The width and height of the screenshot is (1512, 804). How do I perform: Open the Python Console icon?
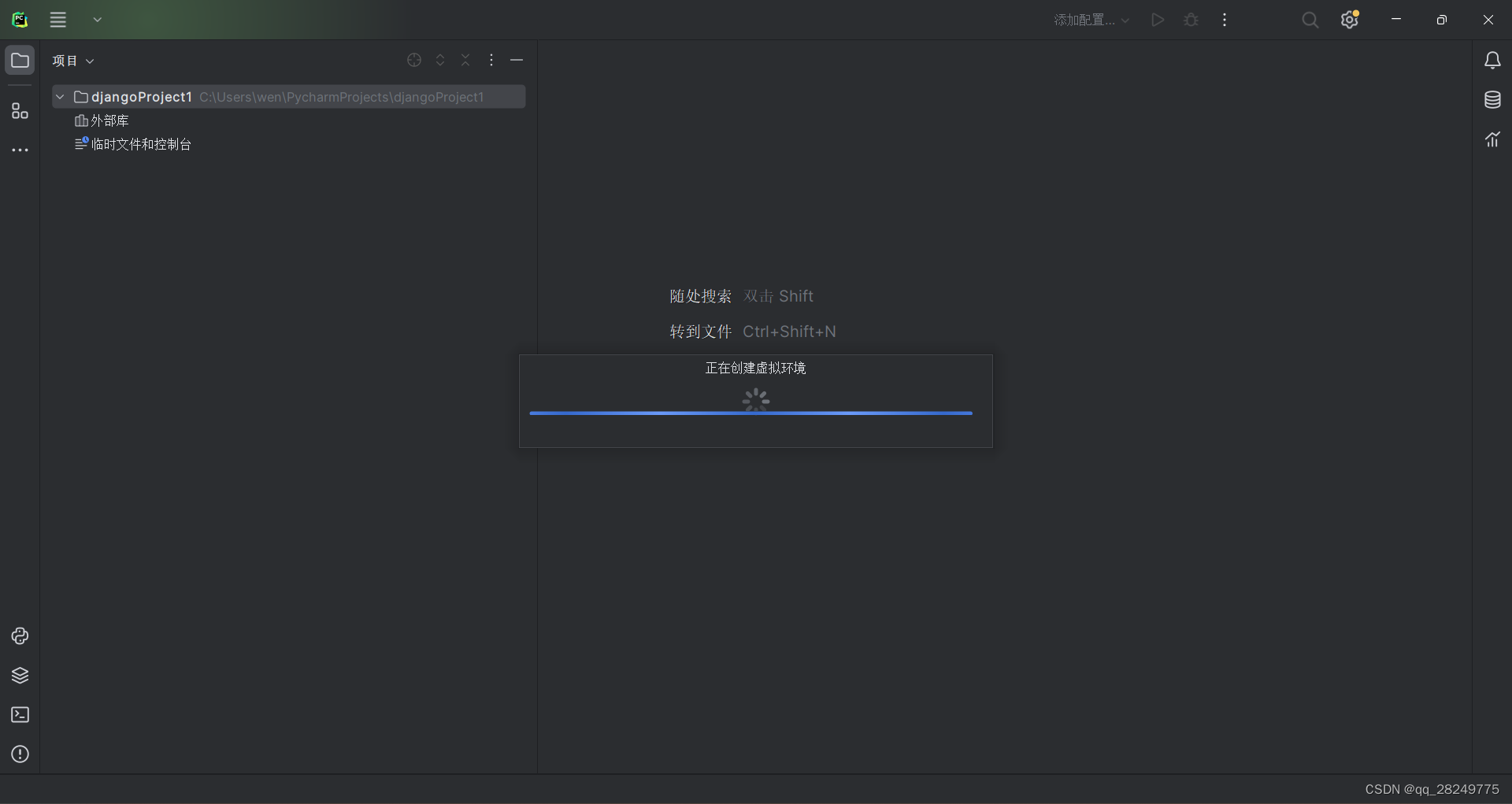click(x=20, y=635)
